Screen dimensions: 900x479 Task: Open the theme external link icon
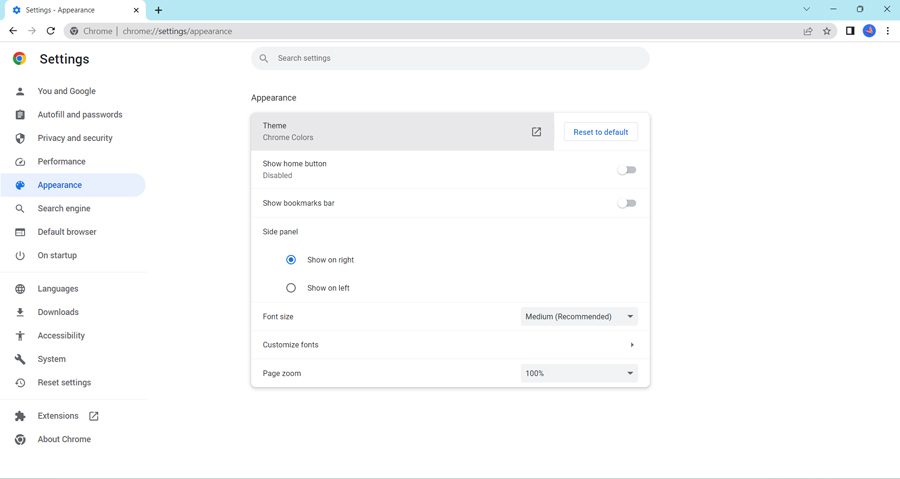click(x=536, y=132)
